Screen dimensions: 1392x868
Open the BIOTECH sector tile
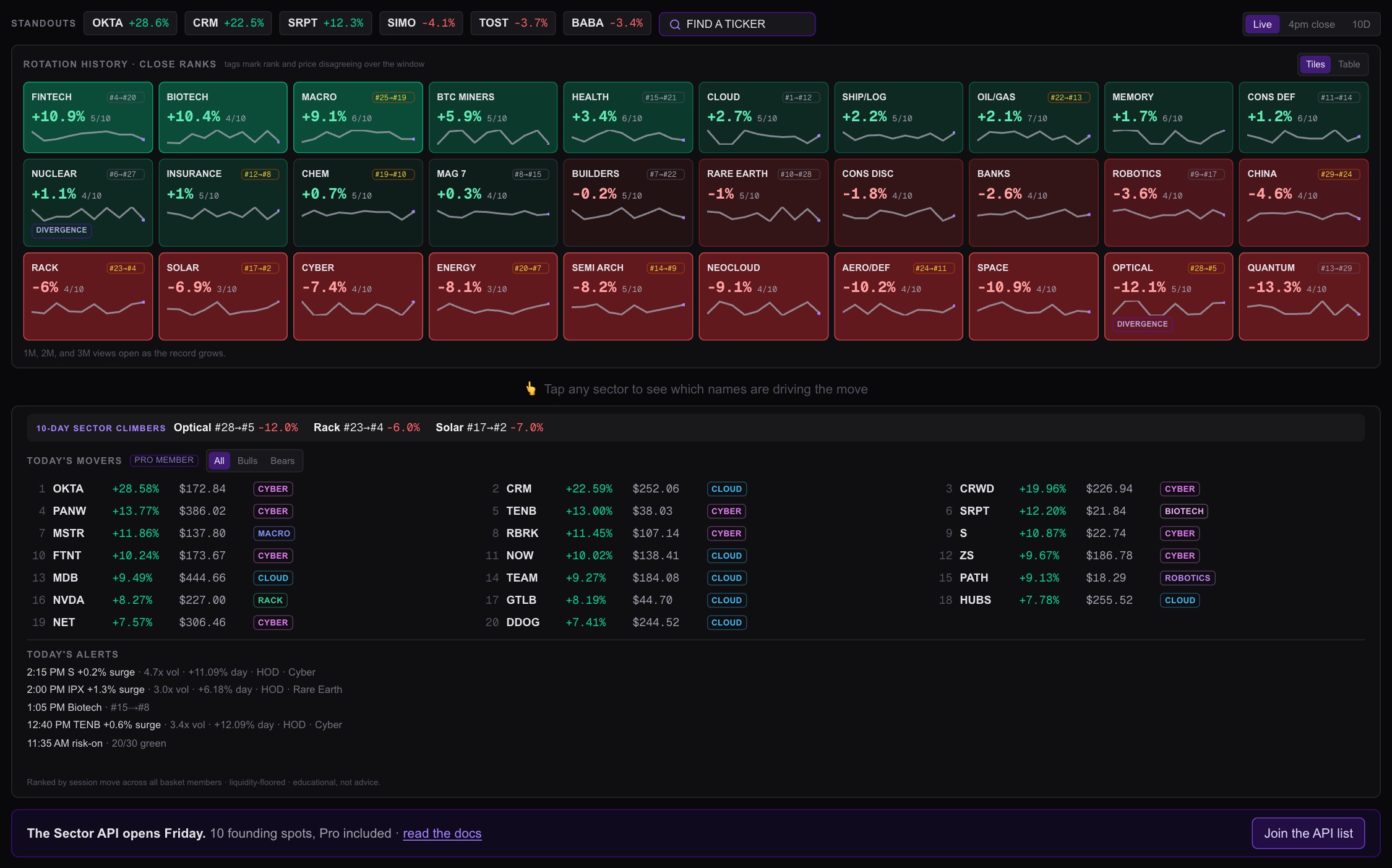pos(223,118)
